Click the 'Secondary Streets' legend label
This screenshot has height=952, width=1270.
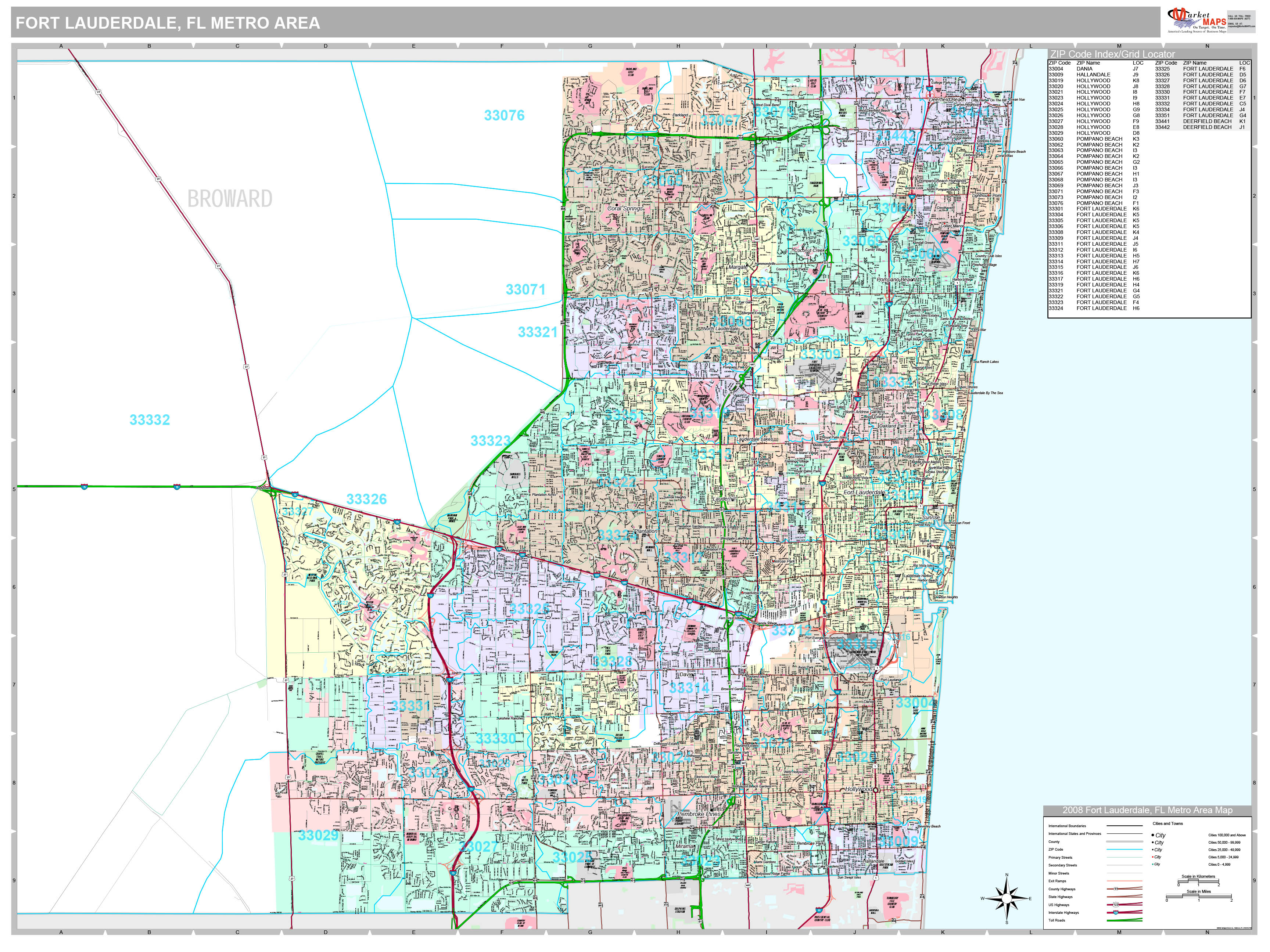point(1063,865)
